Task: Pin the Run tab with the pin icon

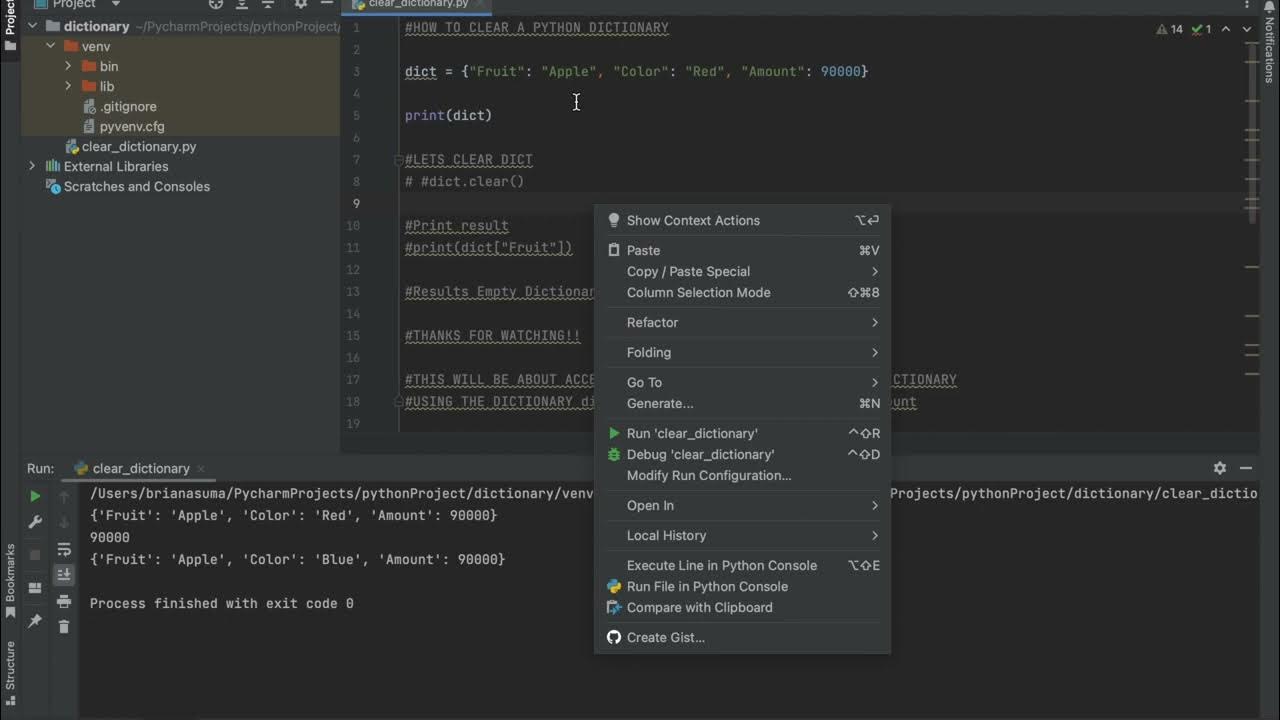Action: coord(35,621)
